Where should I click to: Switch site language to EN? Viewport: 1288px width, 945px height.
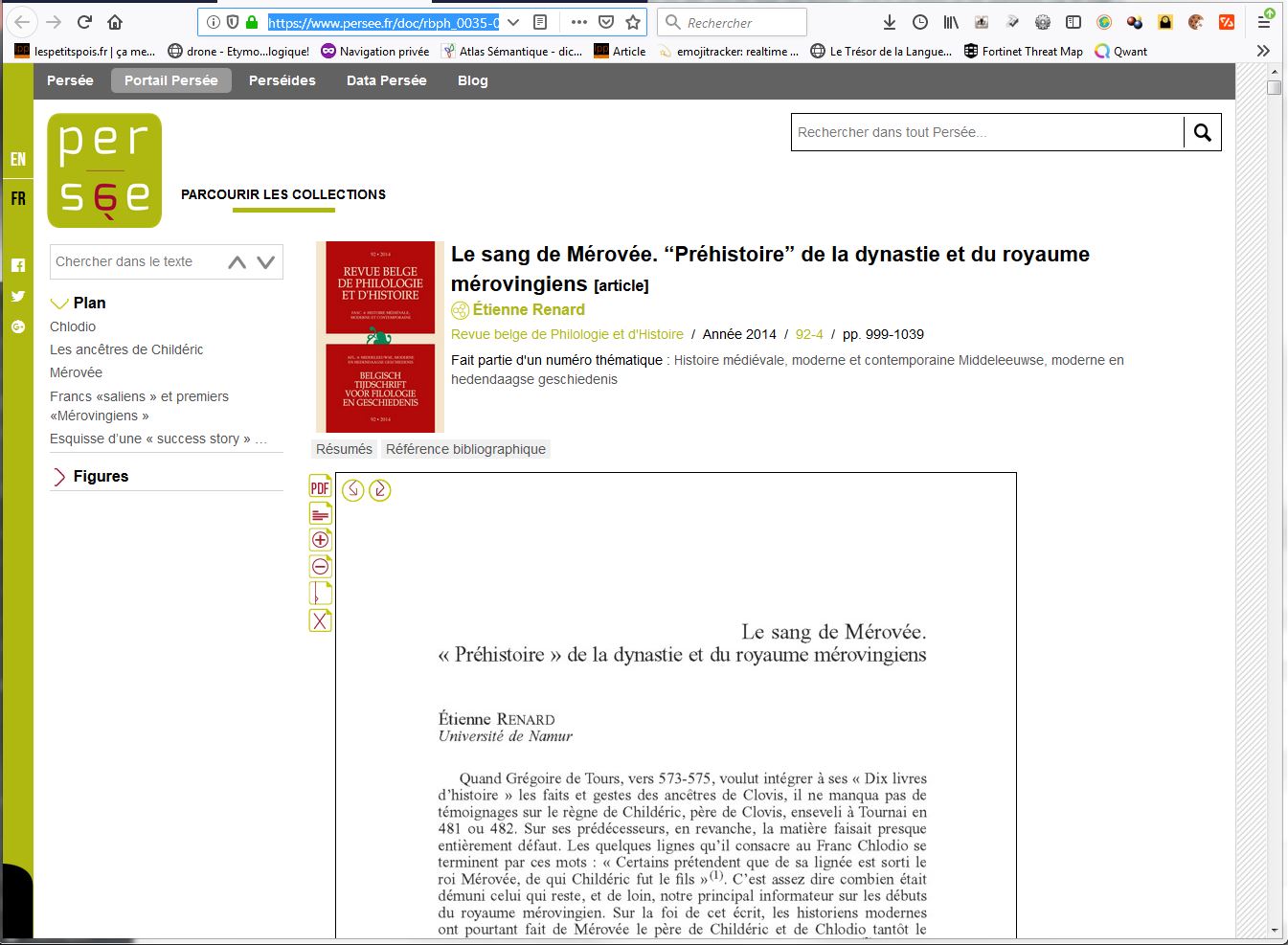tap(18, 159)
